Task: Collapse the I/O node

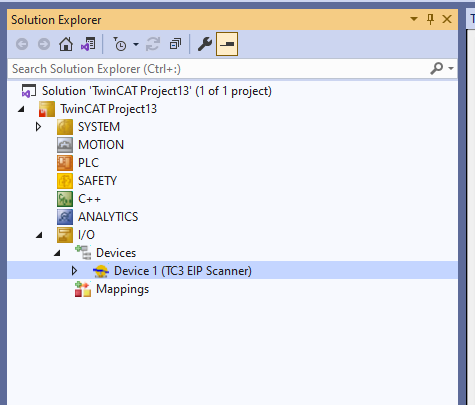Action: click(x=39, y=235)
